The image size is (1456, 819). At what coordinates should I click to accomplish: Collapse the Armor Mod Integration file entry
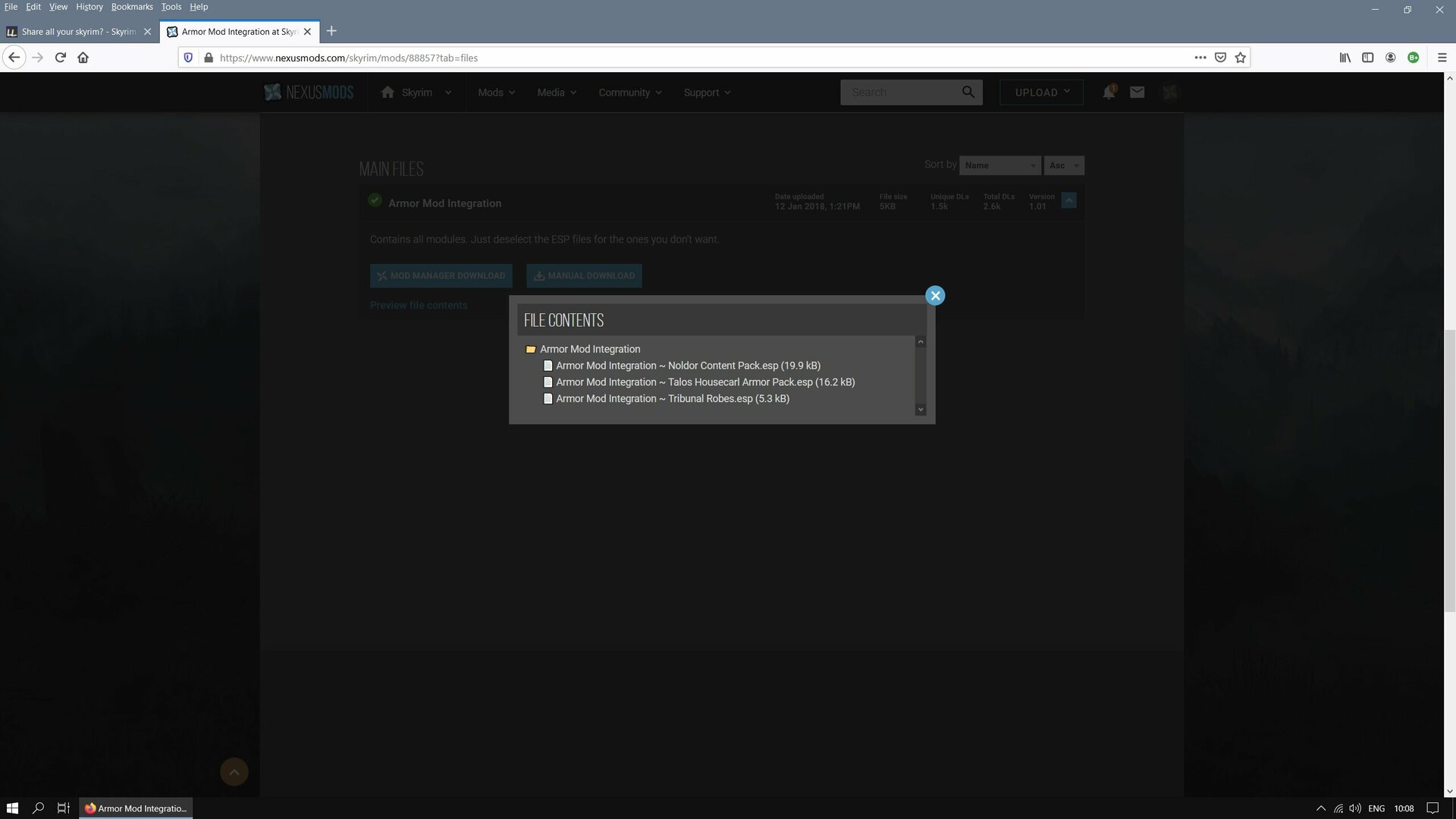(x=1068, y=201)
